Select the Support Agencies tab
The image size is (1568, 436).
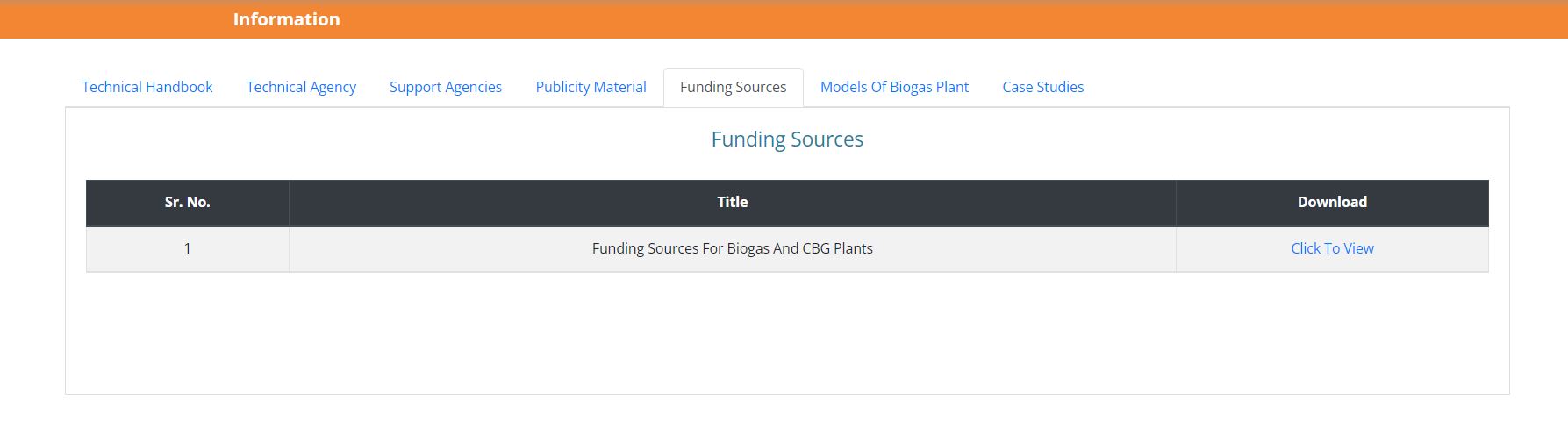coord(446,87)
